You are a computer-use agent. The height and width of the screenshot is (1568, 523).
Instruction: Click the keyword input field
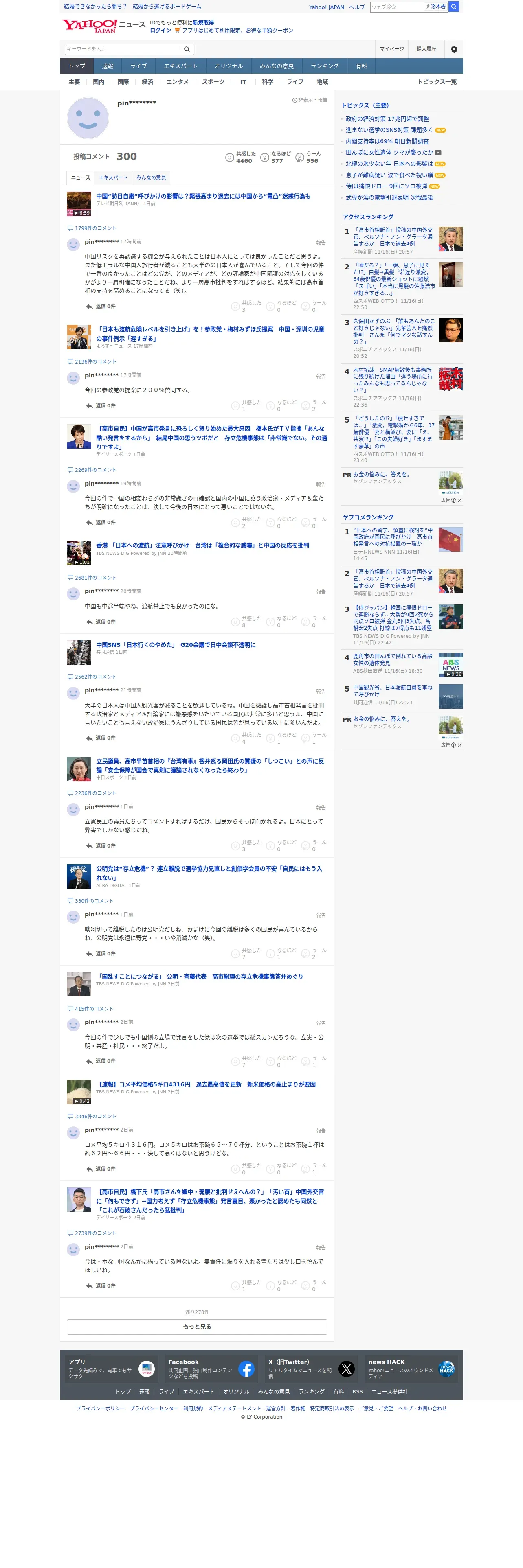click(x=122, y=49)
